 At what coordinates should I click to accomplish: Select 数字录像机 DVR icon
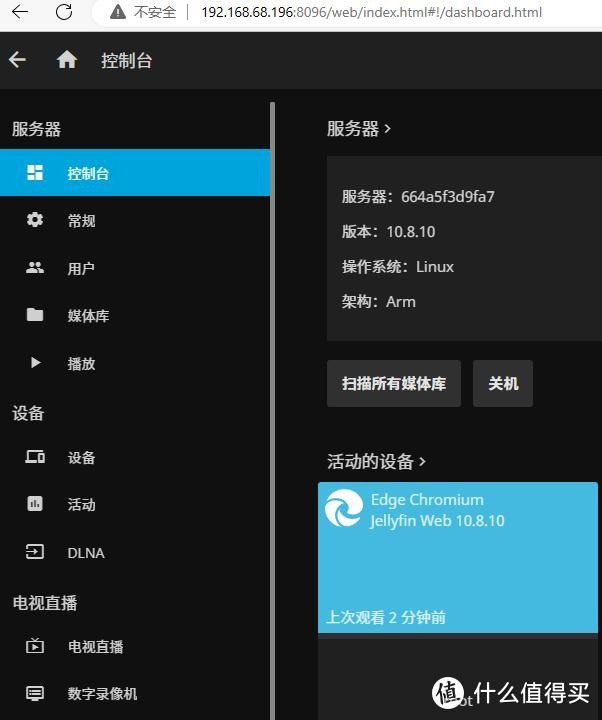click(35, 693)
